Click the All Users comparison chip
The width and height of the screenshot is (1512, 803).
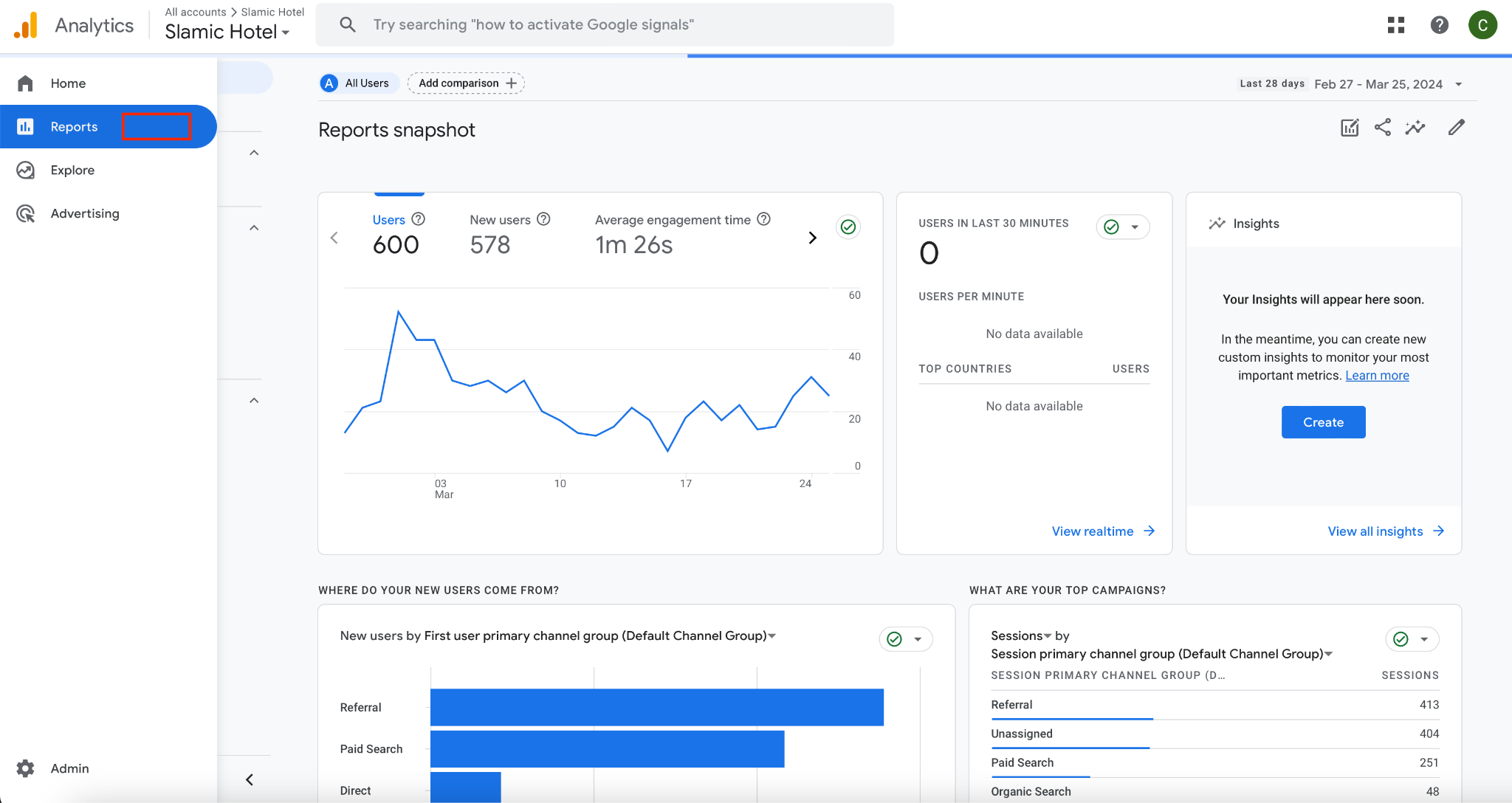[x=359, y=83]
